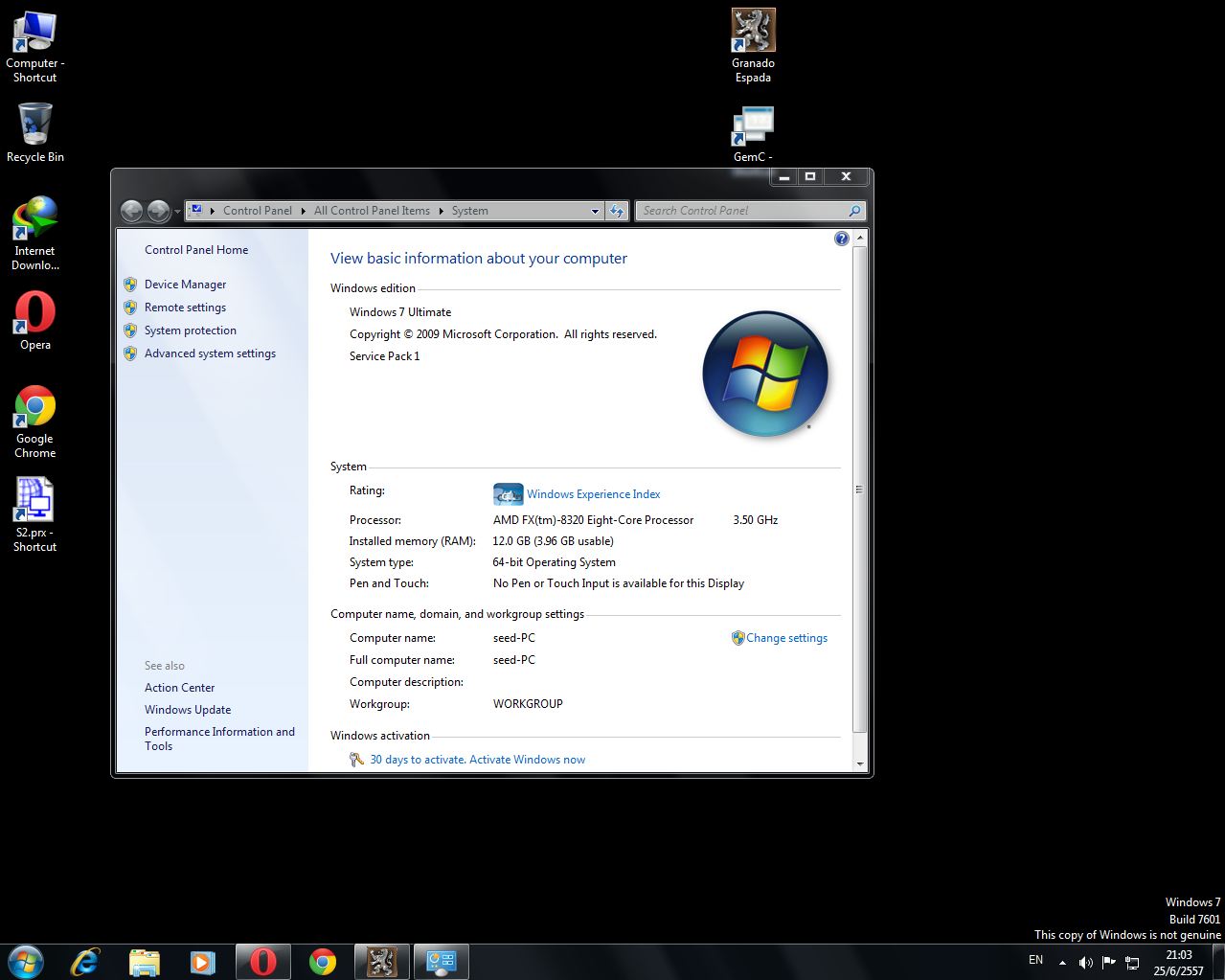Screen dimensions: 1225x980
Task: Select the Google Chrome desktop shortcut
Action: click(x=34, y=422)
